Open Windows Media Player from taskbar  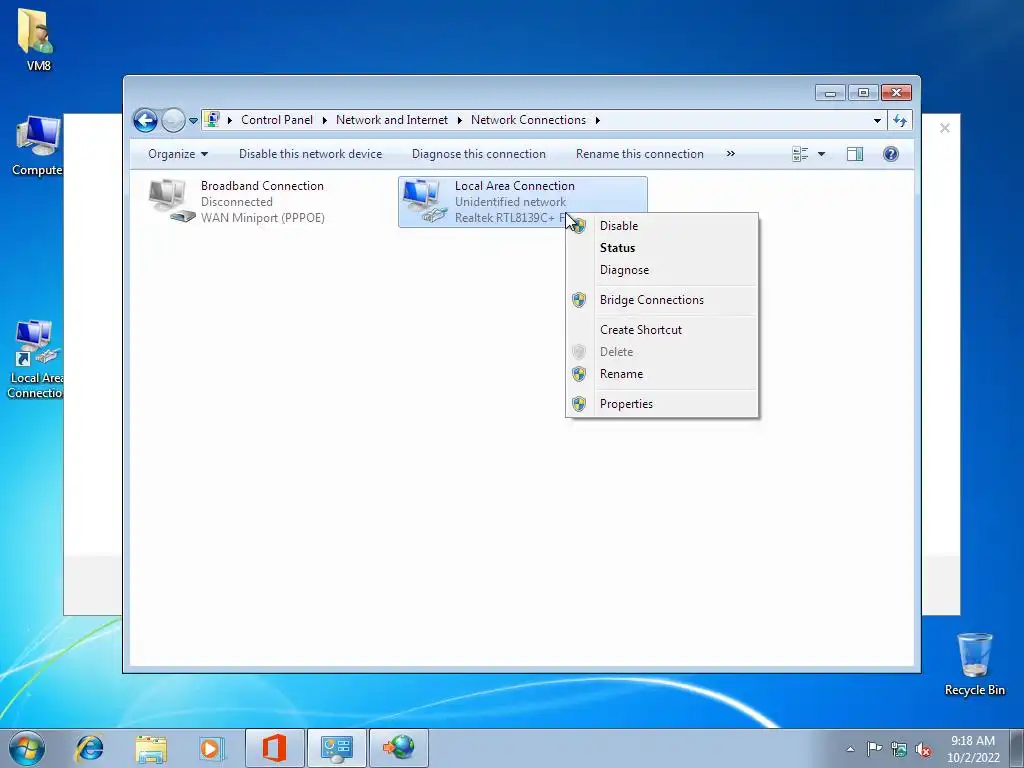pyautogui.click(x=212, y=748)
